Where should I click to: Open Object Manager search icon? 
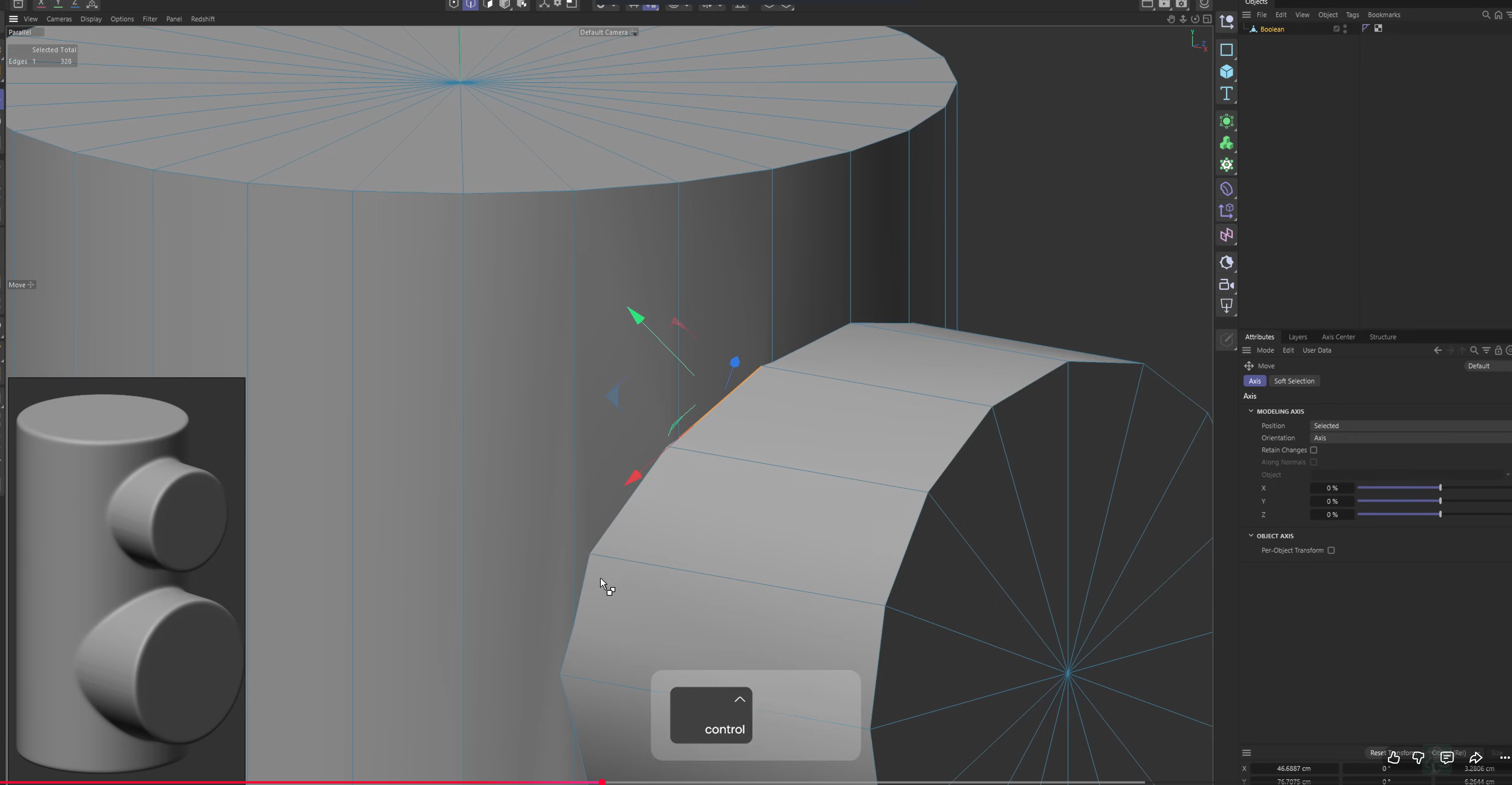(x=1485, y=15)
